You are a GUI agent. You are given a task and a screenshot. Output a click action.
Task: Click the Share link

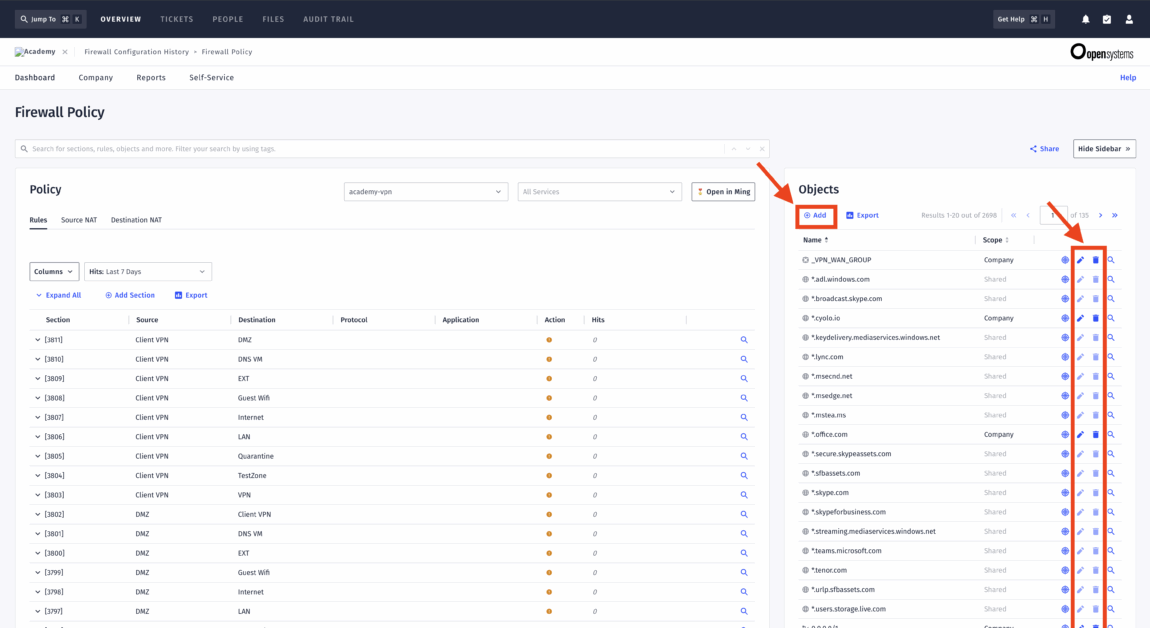click(1044, 148)
